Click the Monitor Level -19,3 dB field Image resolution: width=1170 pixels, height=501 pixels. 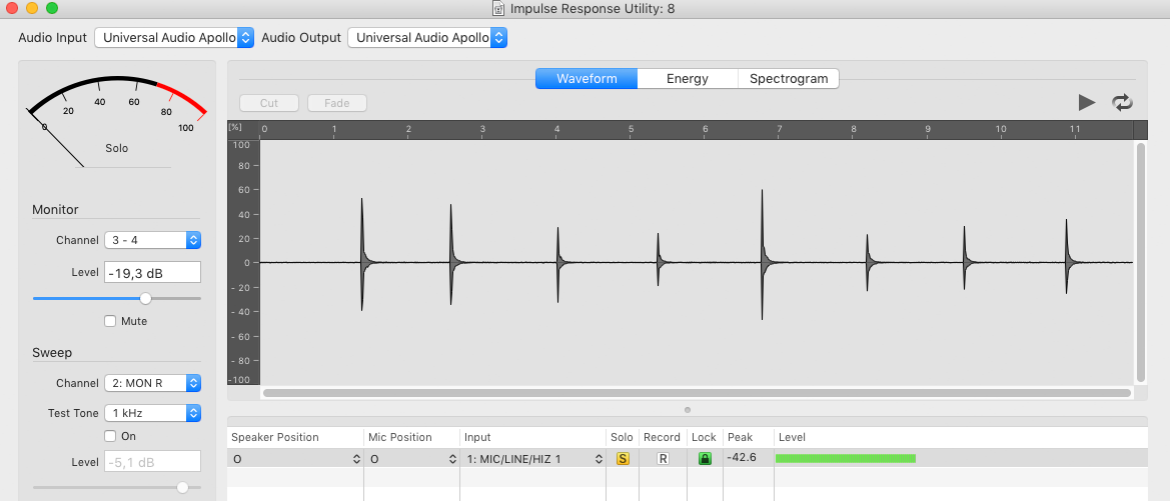coord(152,273)
